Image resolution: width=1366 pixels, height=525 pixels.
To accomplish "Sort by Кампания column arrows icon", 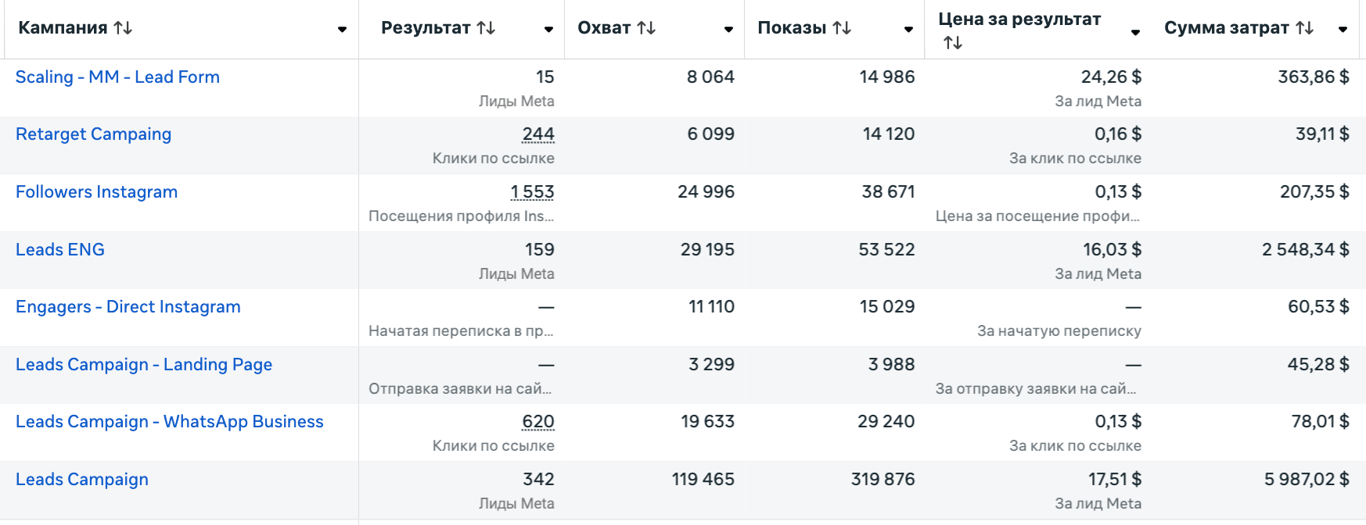I will click(x=123, y=28).
